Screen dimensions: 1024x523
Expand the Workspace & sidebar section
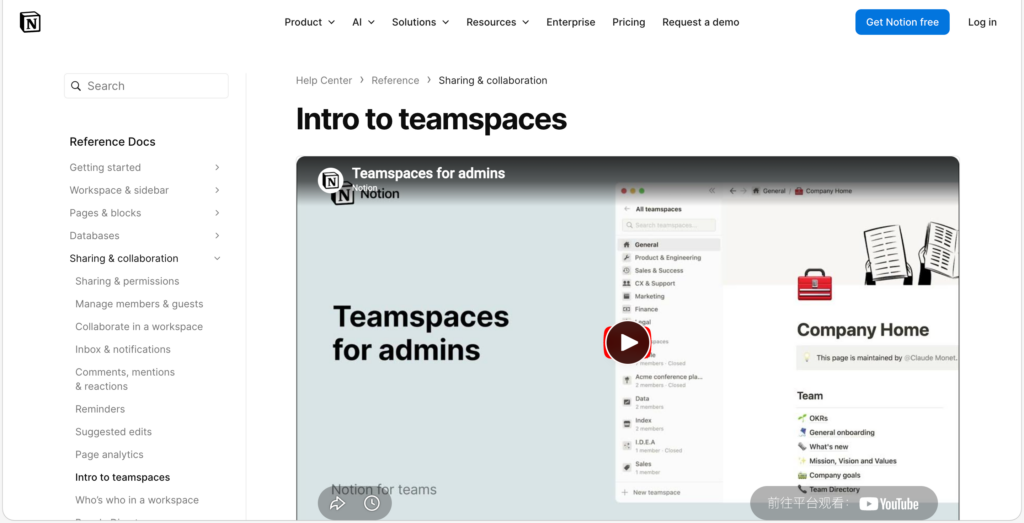[x=217, y=190]
